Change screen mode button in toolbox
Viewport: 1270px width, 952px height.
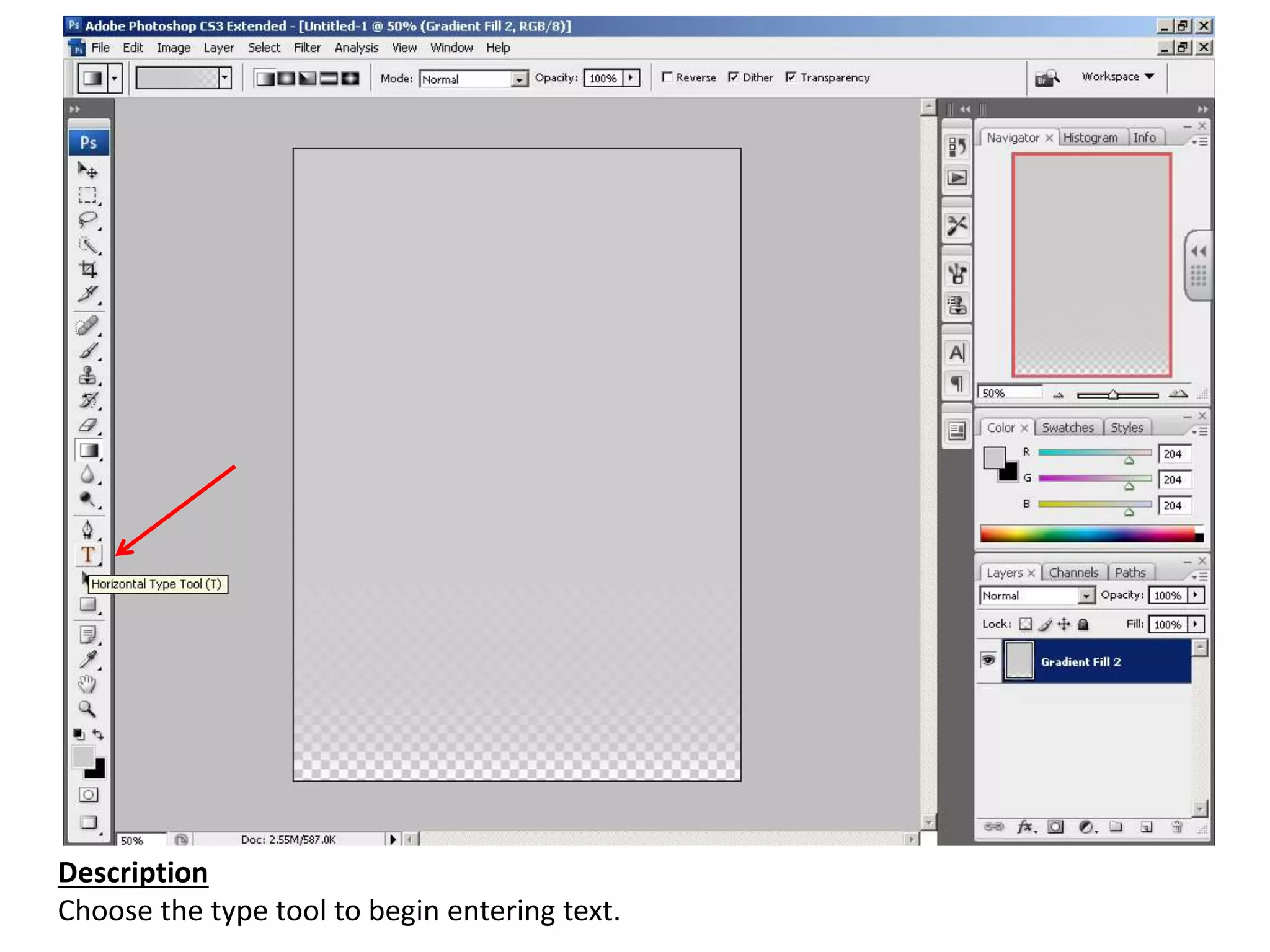[x=89, y=823]
